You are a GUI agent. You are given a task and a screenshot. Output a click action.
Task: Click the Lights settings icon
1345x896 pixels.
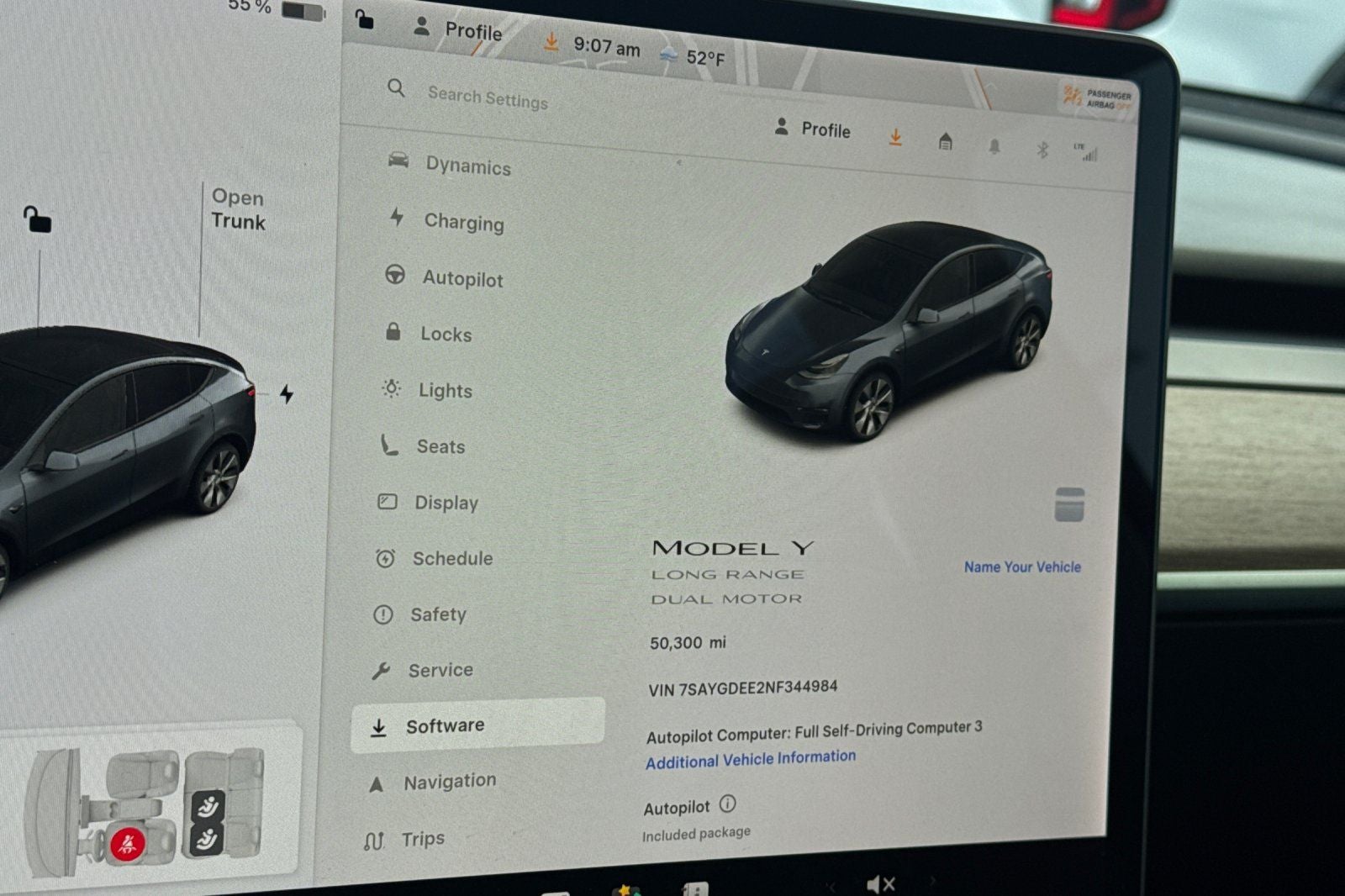click(390, 387)
